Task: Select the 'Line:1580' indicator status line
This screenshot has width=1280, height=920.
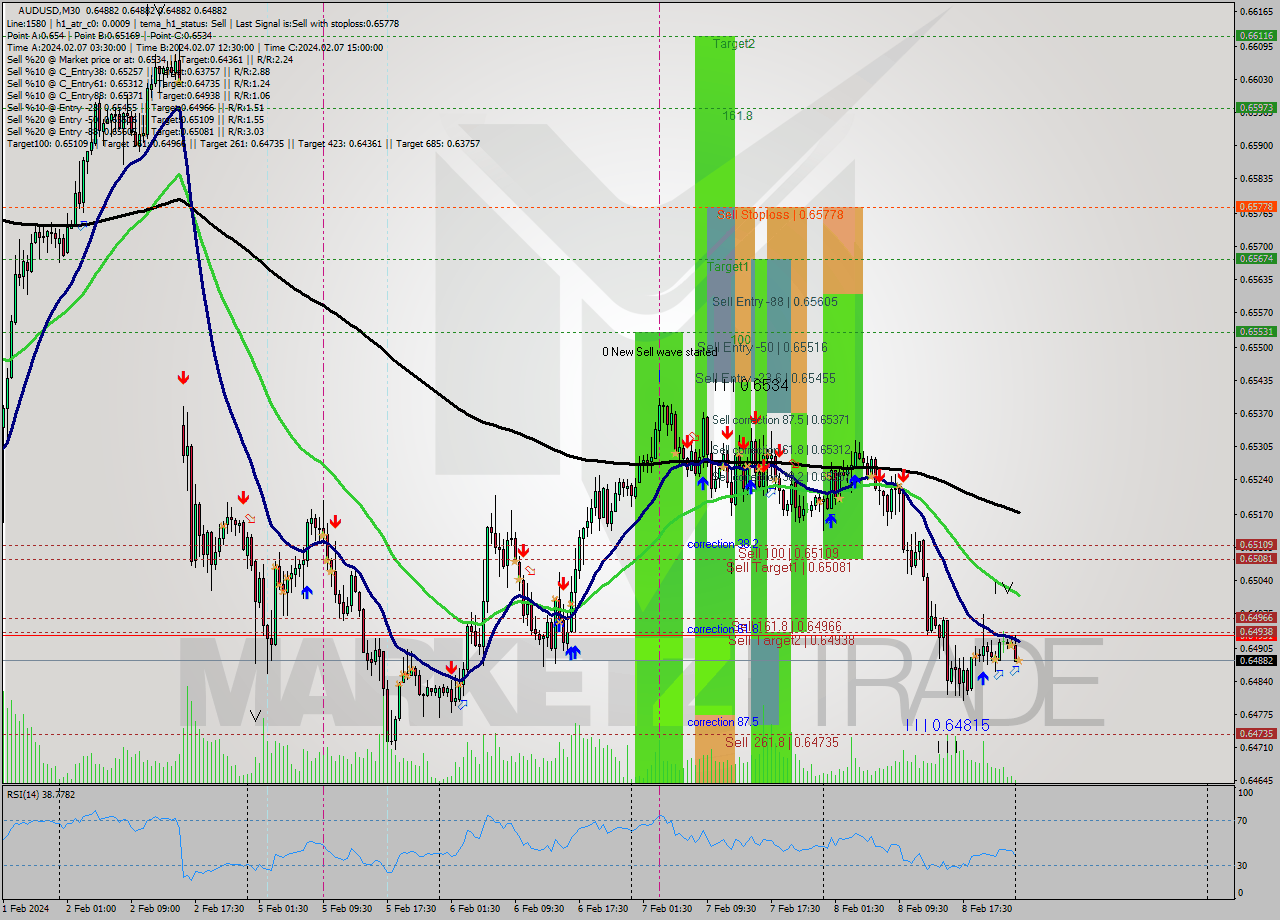Action: click(202, 23)
